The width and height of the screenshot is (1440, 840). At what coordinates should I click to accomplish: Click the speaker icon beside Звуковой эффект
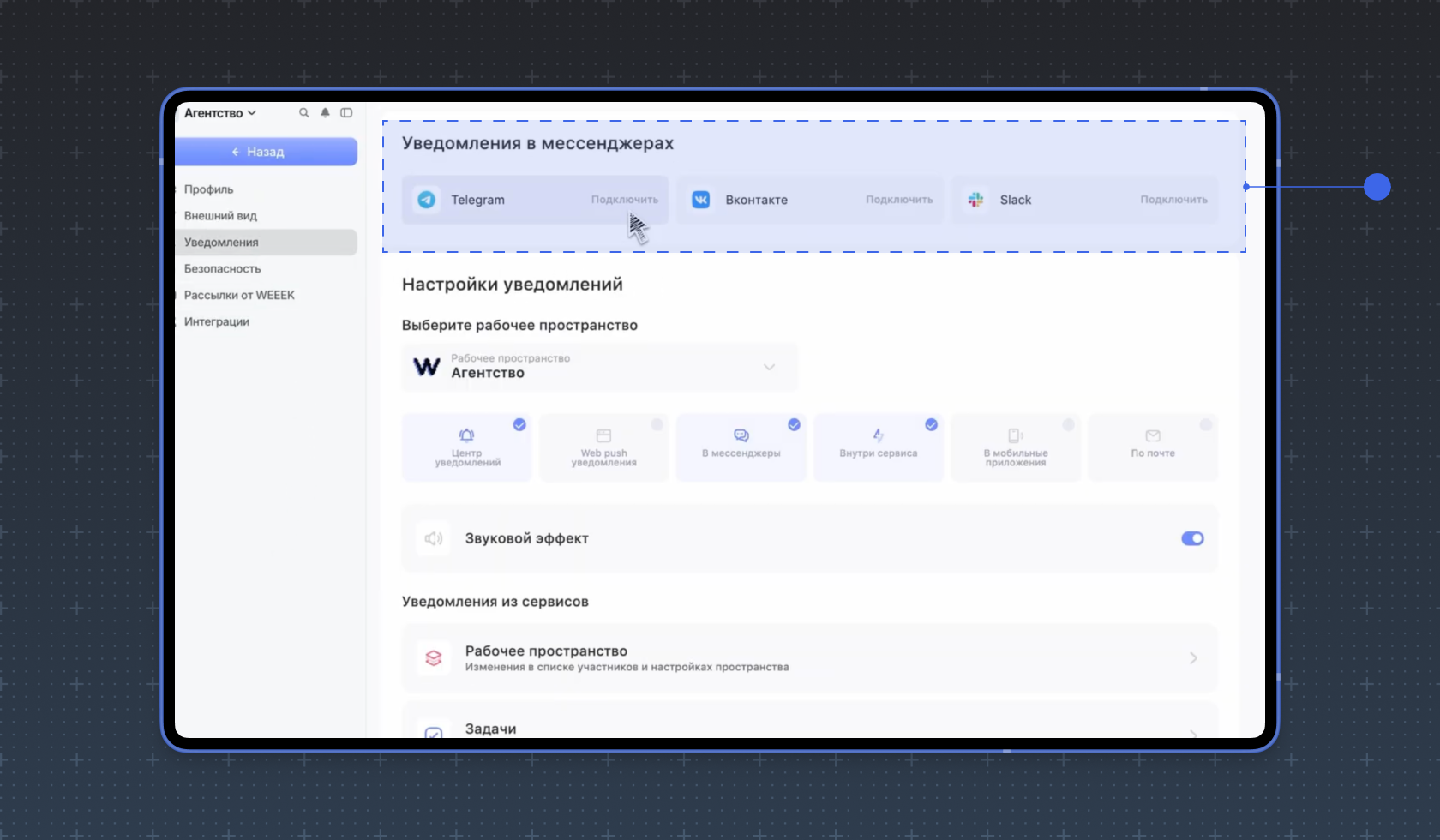434,538
